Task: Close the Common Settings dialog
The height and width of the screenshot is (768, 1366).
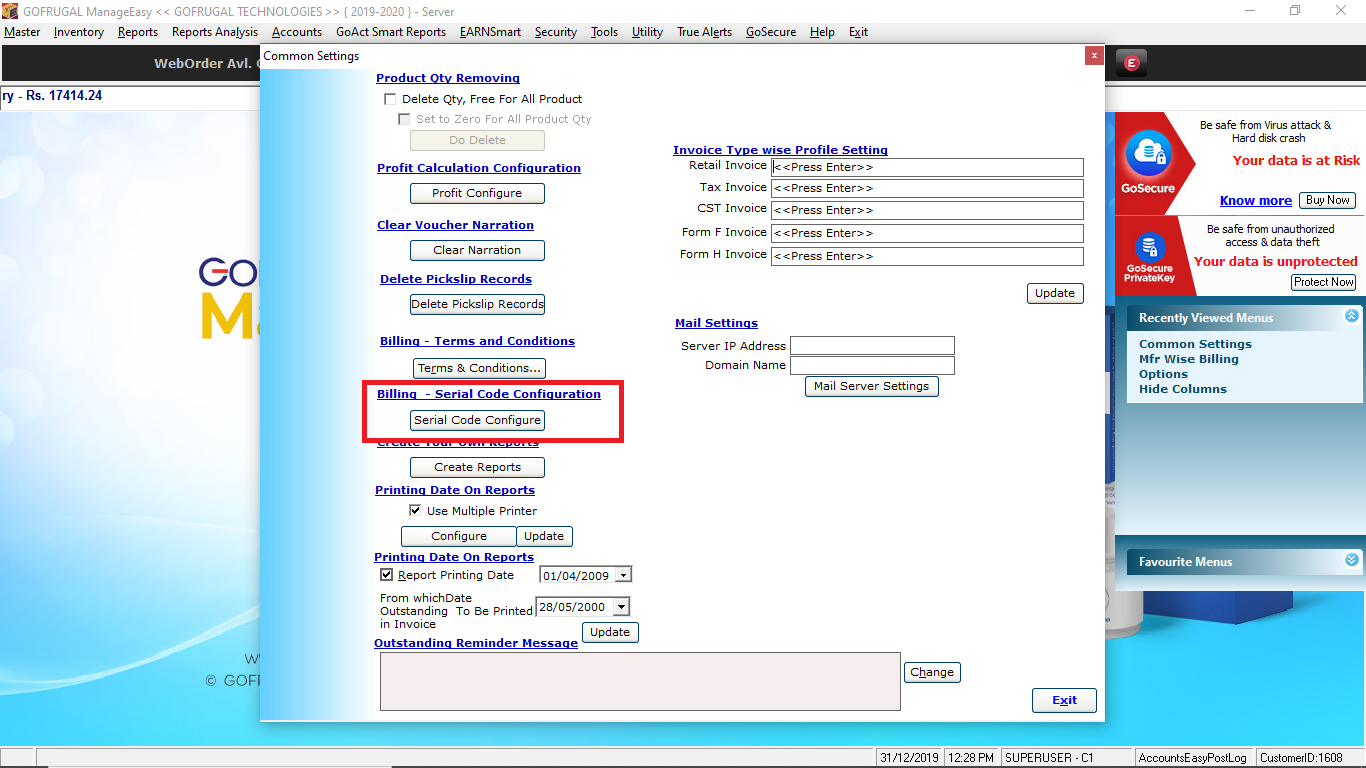Action: (x=1094, y=56)
